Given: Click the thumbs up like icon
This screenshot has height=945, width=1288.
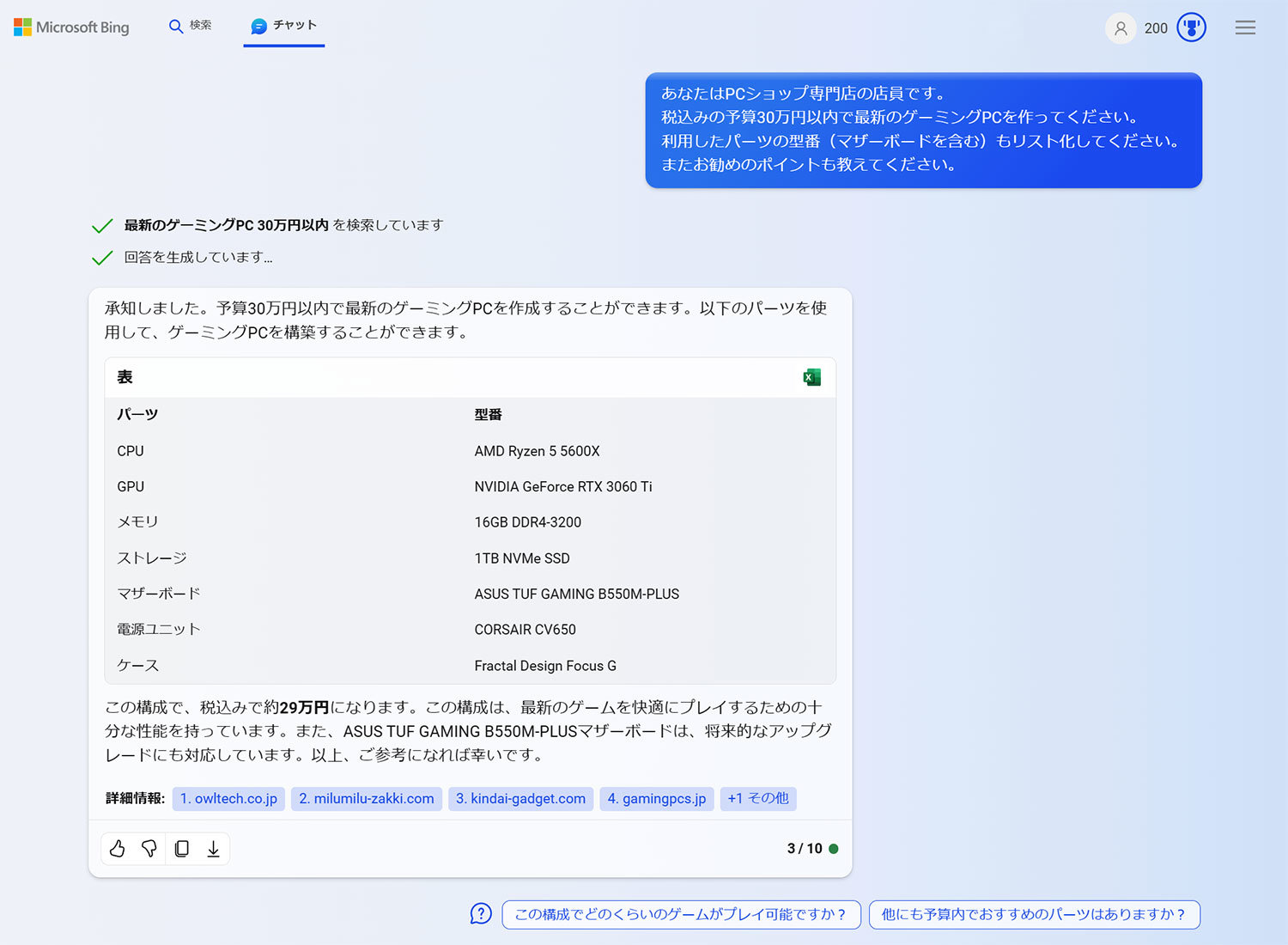Looking at the screenshot, I should (x=118, y=849).
